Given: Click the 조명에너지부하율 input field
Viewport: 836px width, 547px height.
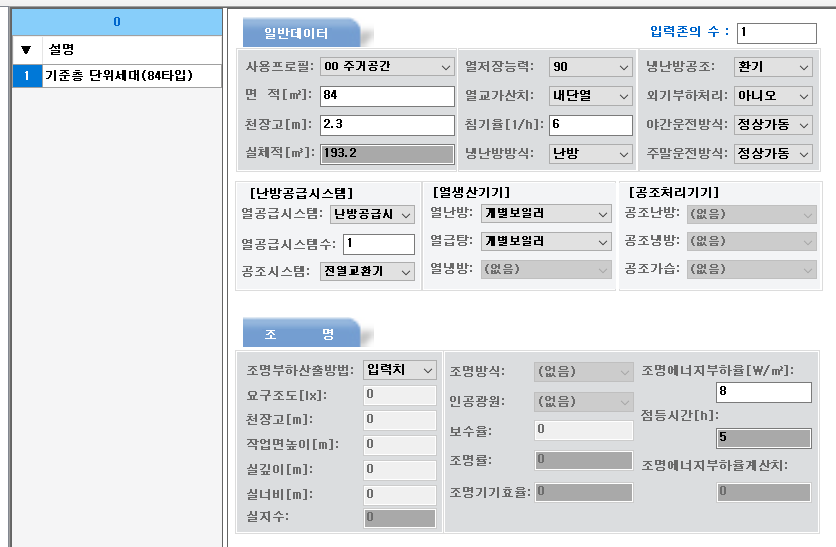Looking at the screenshot, I should (763, 393).
